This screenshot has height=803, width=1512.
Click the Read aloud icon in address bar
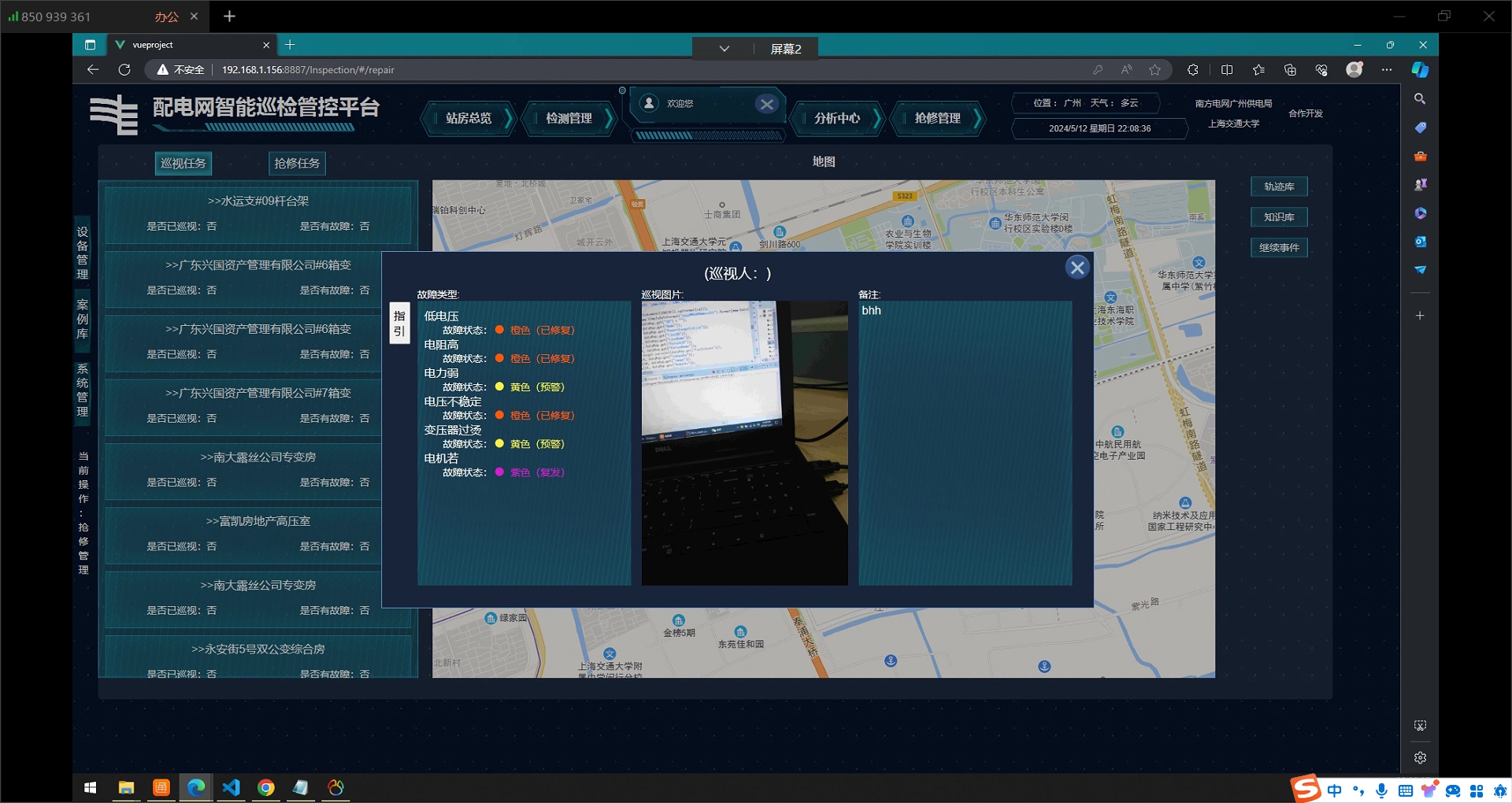[1126, 69]
